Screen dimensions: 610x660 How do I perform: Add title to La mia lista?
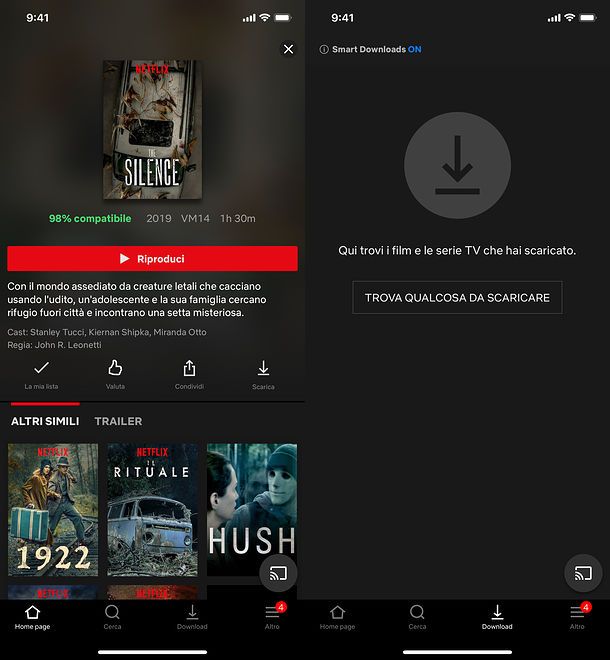41,375
